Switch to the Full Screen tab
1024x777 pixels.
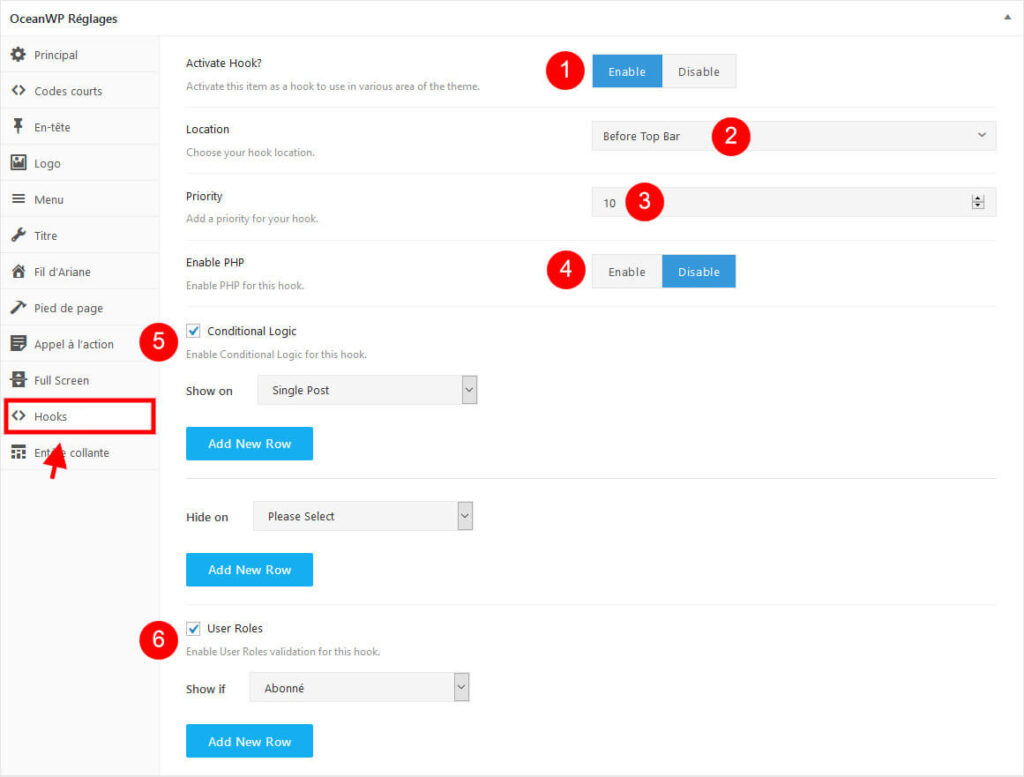click(x=80, y=379)
